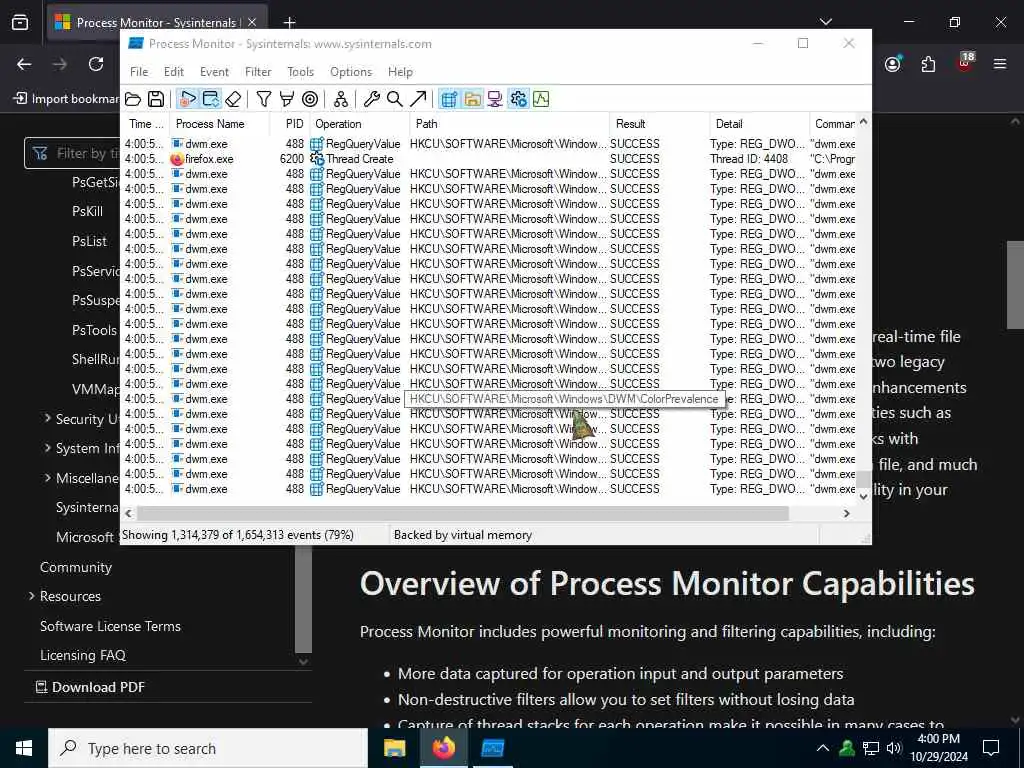Click the Result column header
Image resolution: width=1024 pixels, height=768 pixels.
(660, 124)
